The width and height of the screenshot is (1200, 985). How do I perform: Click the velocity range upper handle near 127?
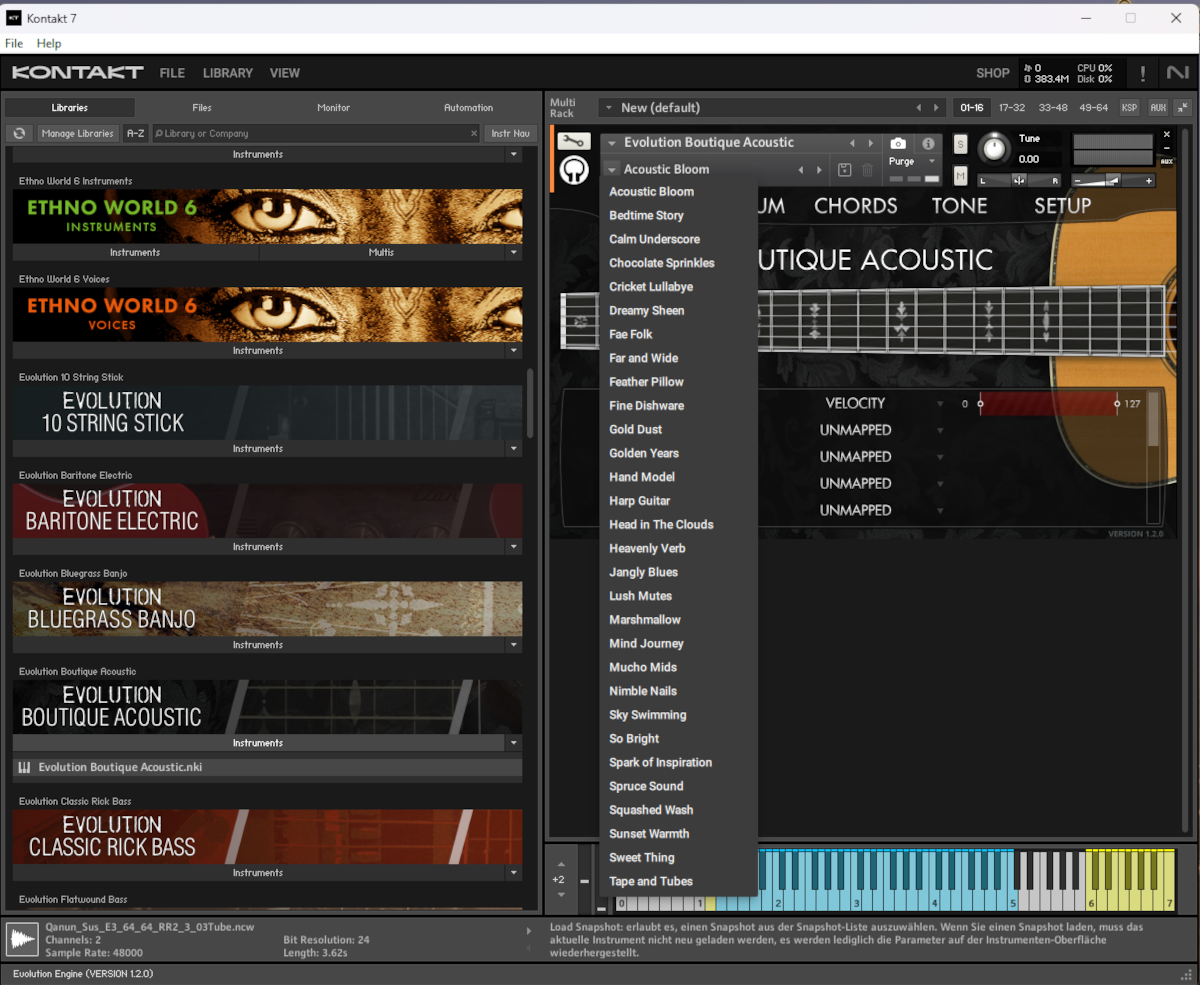pyautogui.click(x=1117, y=404)
